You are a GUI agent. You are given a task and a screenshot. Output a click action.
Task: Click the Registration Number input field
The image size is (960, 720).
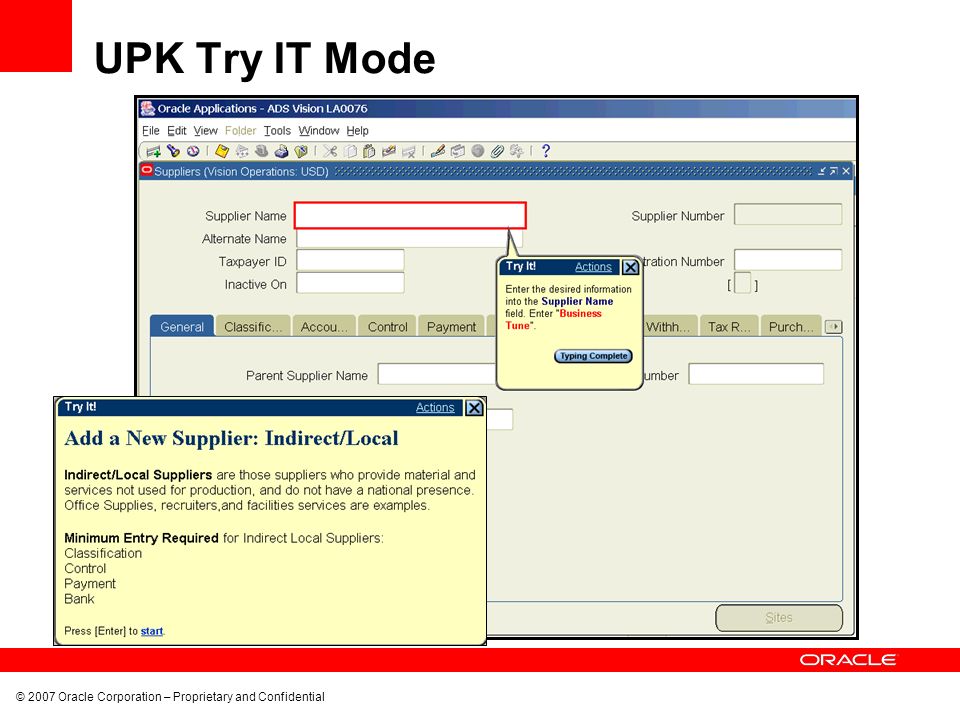click(788, 260)
